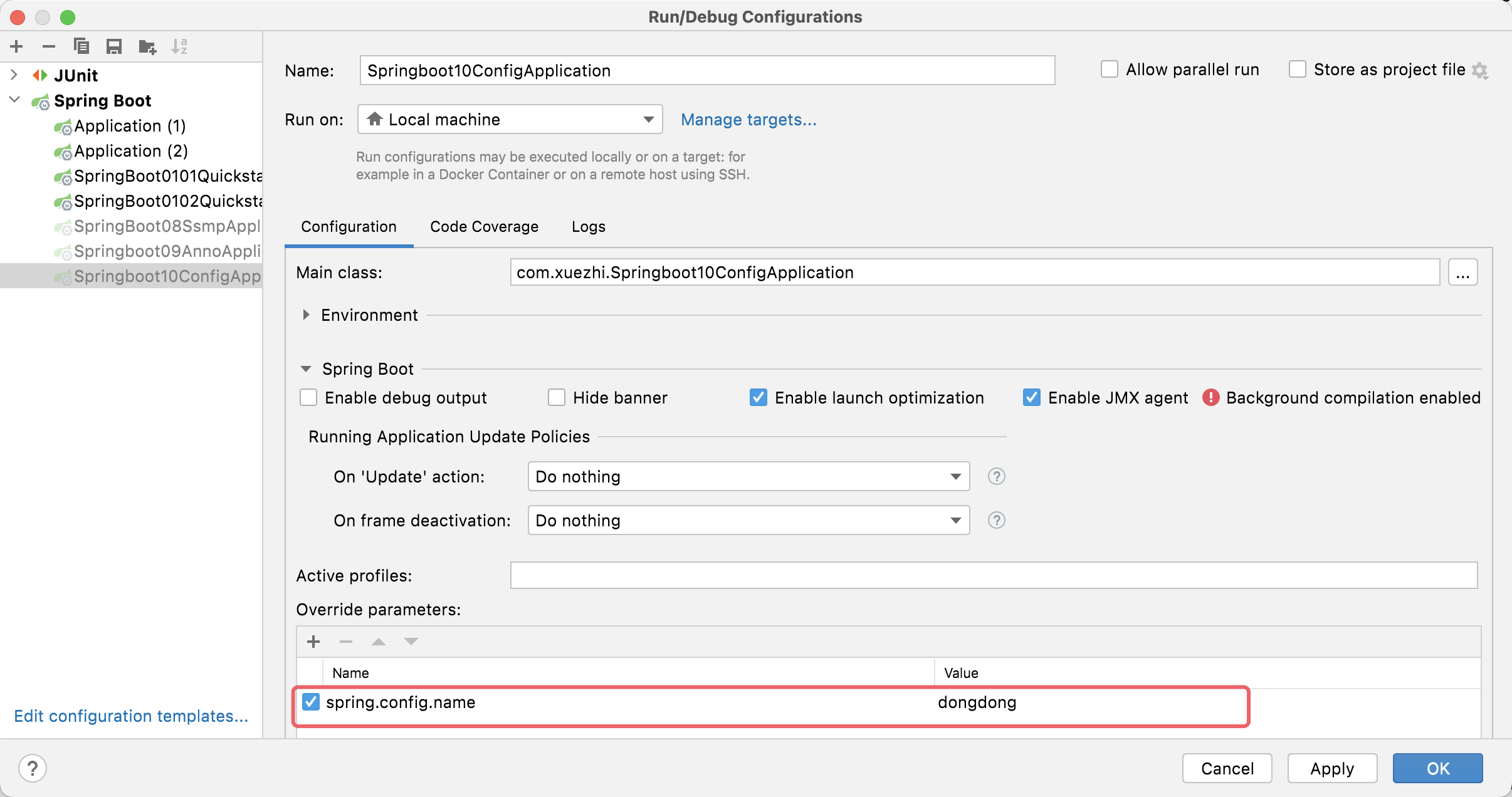Open the Run on Local machine dropdown
The image size is (1512, 797).
(510, 119)
